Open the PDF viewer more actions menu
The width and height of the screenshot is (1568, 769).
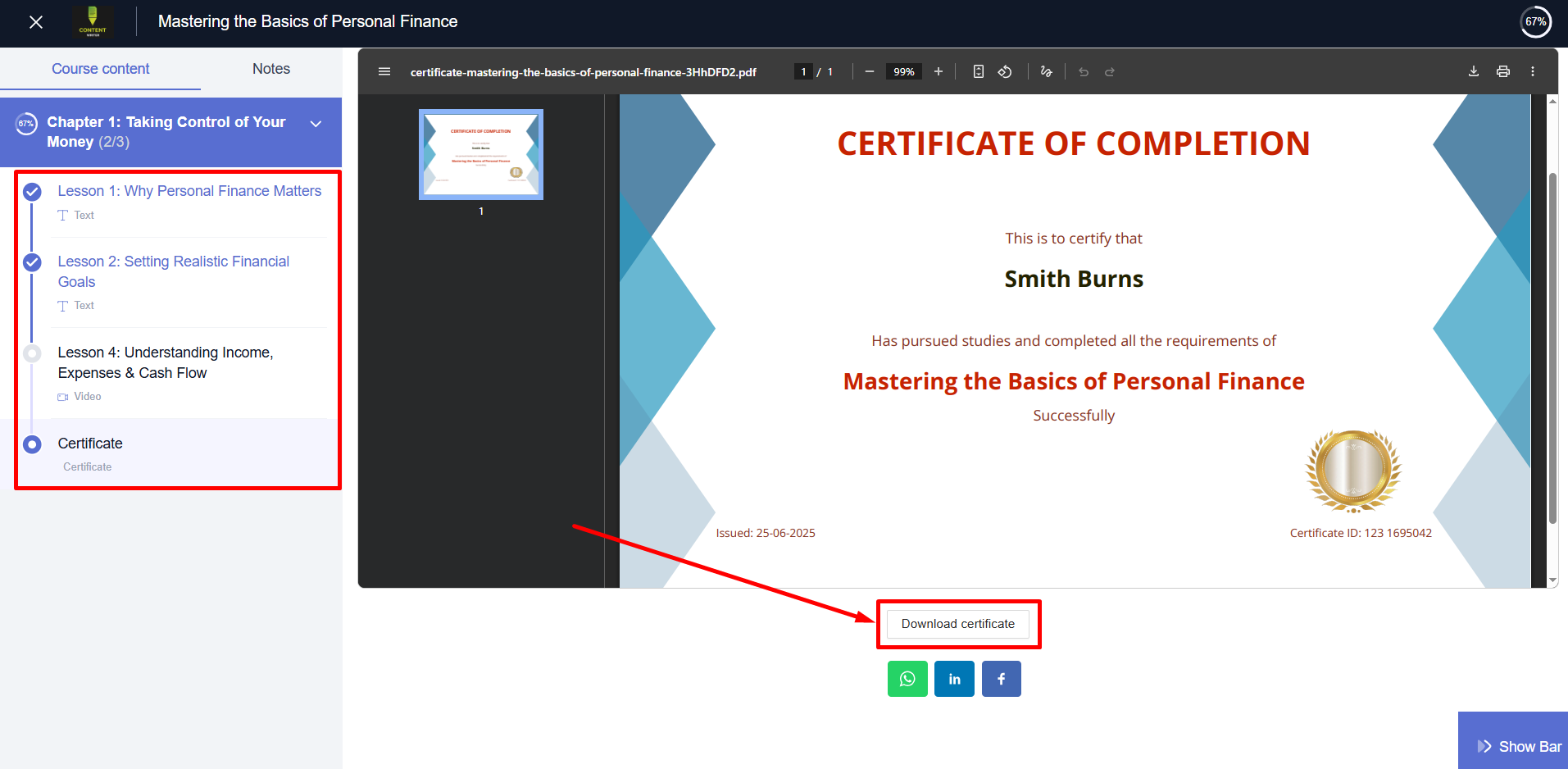point(1533,71)
